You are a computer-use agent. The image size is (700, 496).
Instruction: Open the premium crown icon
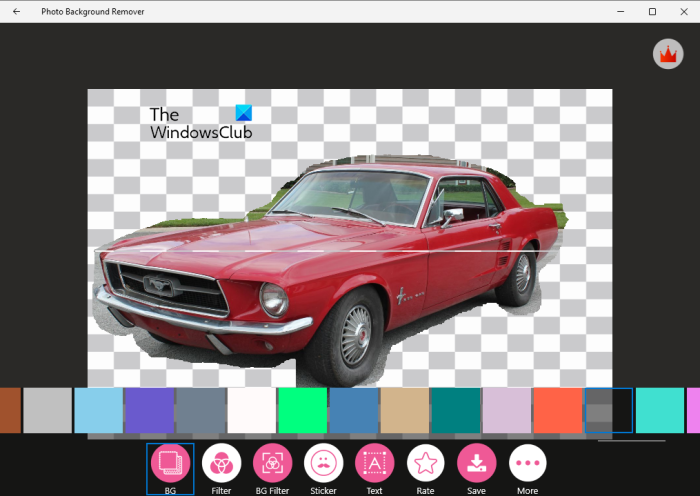(668, 54)
